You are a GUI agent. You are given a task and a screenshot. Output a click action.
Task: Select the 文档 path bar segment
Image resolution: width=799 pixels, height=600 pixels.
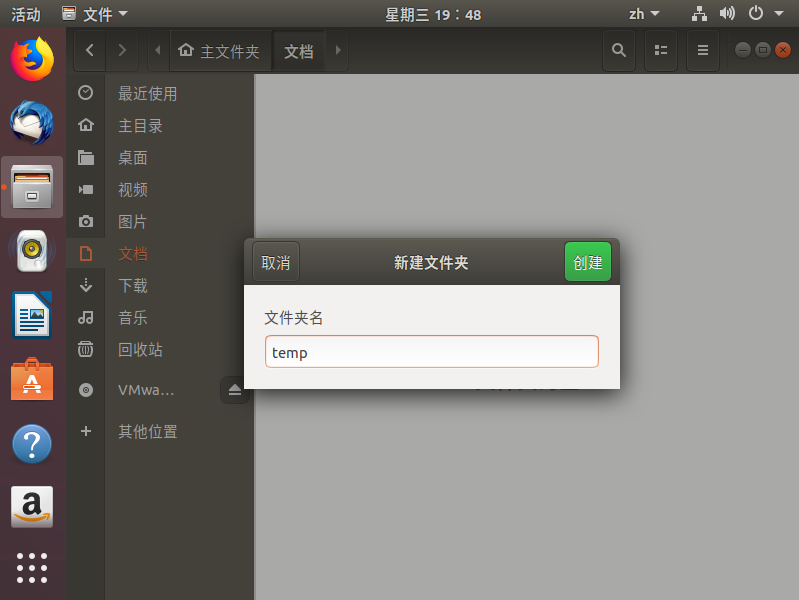(x=298, y=51)
